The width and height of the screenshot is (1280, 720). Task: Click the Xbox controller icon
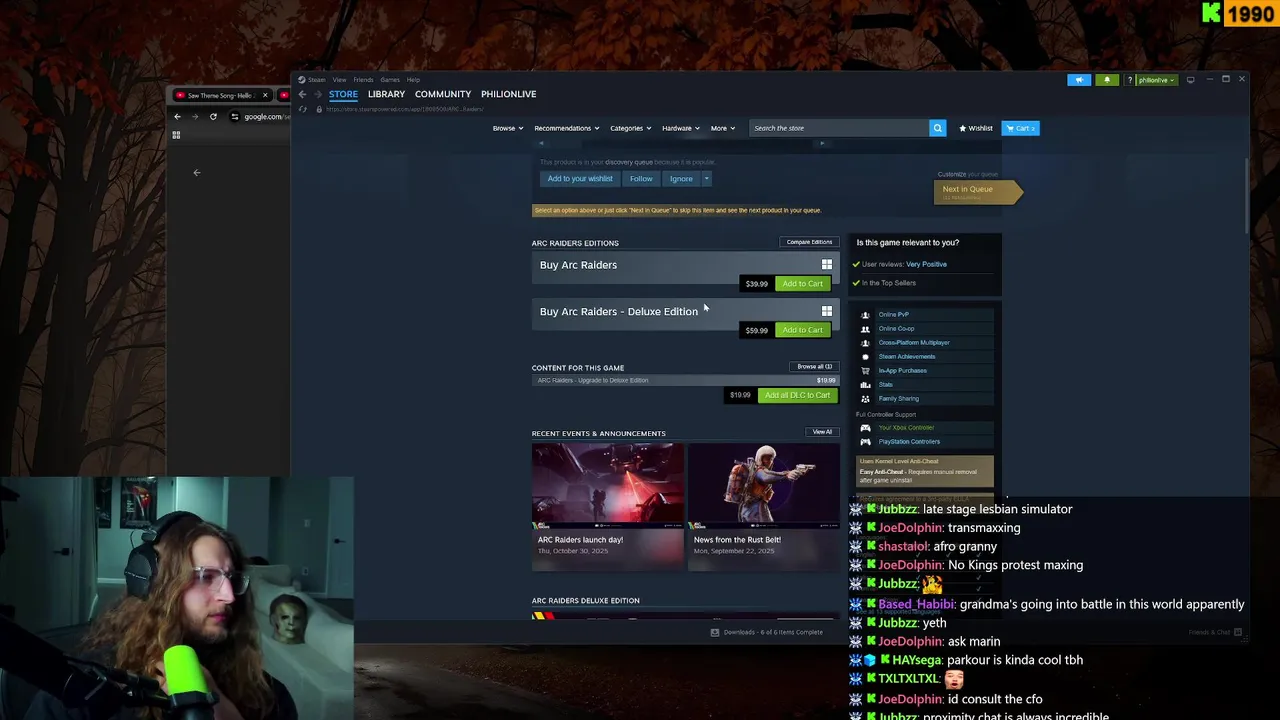(x=866, y=428)
